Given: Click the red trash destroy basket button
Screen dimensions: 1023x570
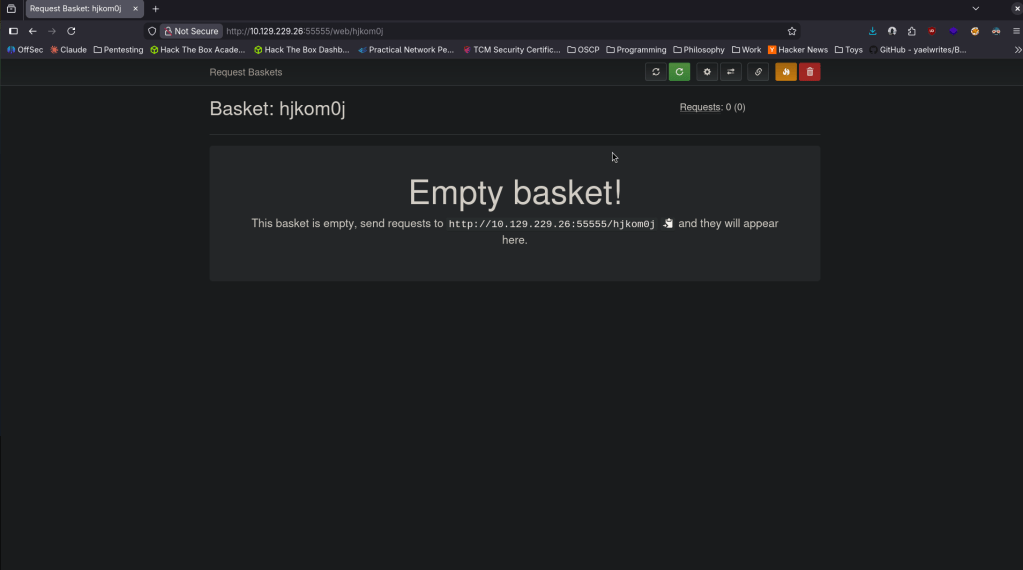Looking at the screenshot, I should [809, 72].
